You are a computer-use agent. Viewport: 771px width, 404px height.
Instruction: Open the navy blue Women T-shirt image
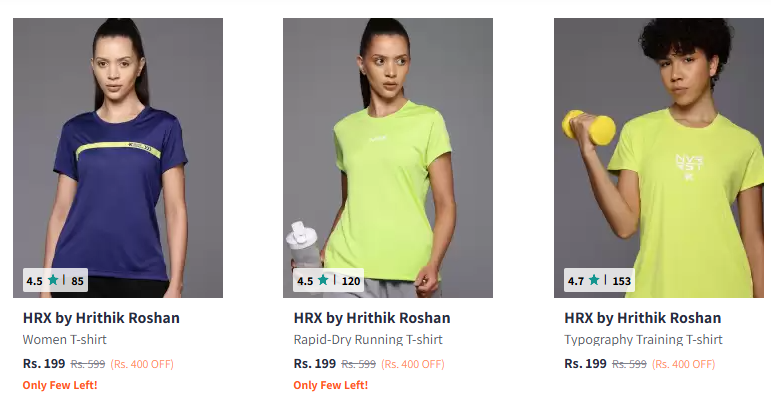pos(118,158)
